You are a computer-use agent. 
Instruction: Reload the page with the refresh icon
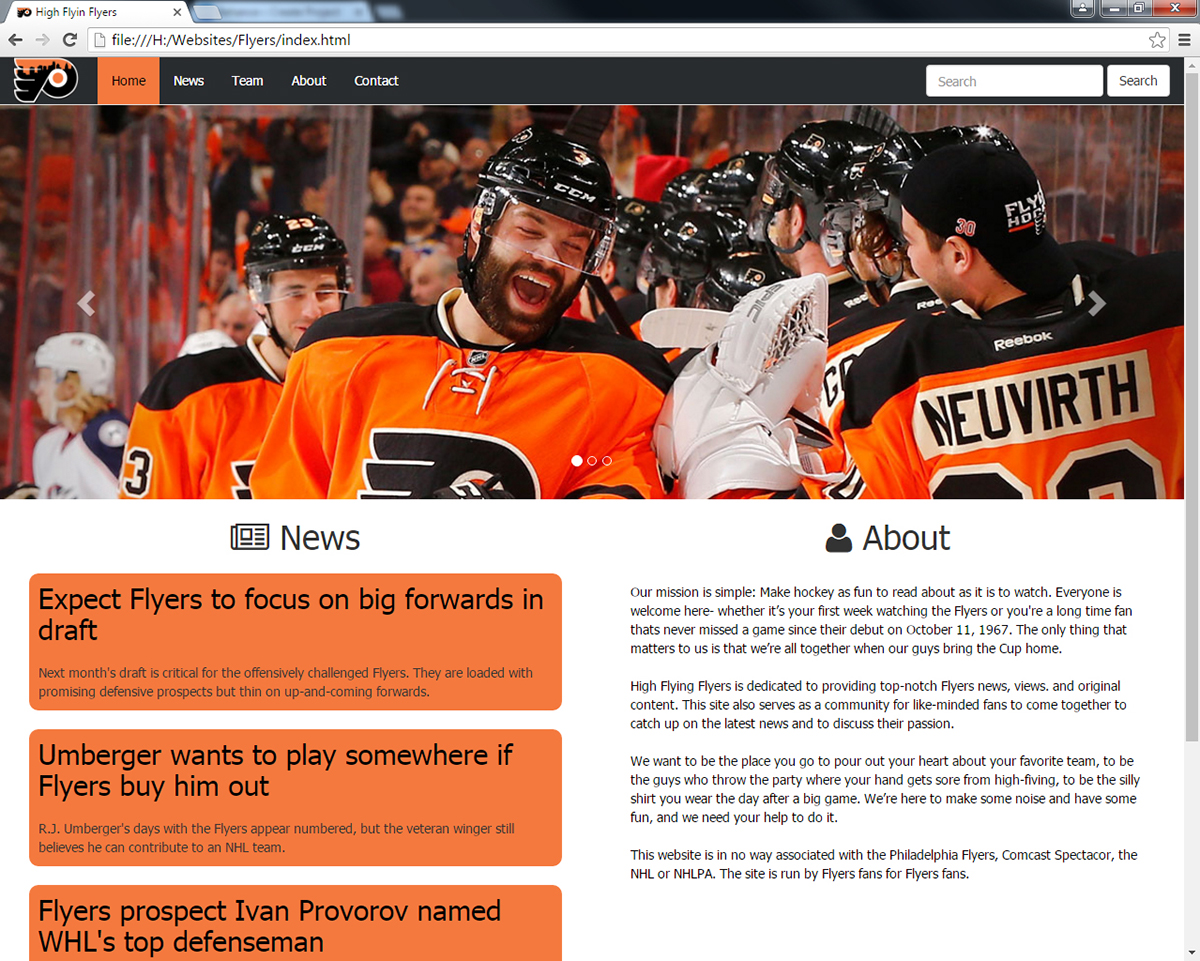(69, 40)
